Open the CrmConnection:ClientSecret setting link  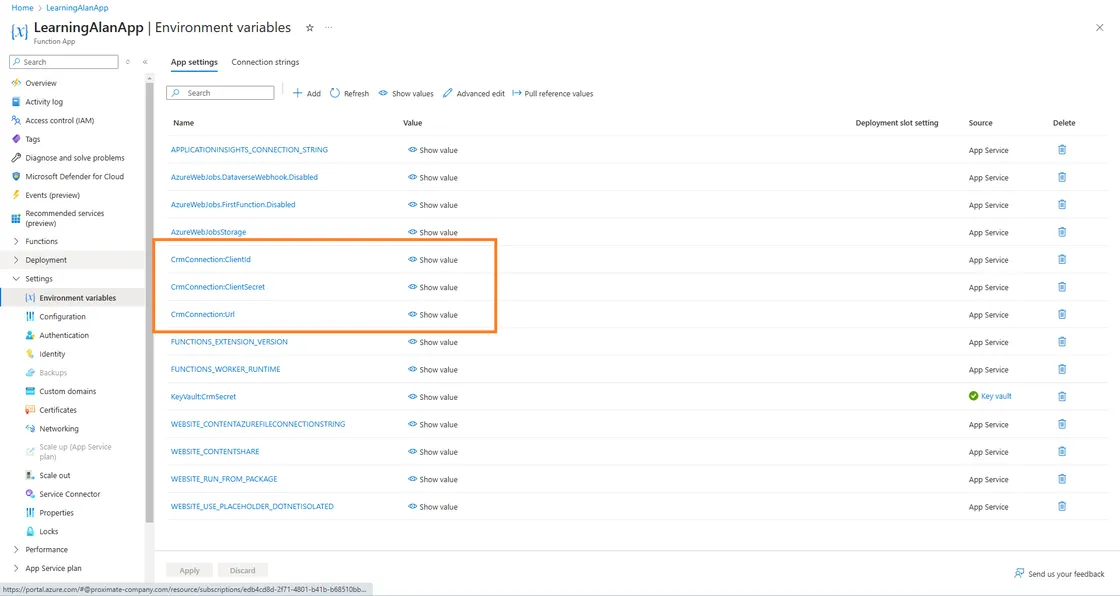(x=218, y=287)
